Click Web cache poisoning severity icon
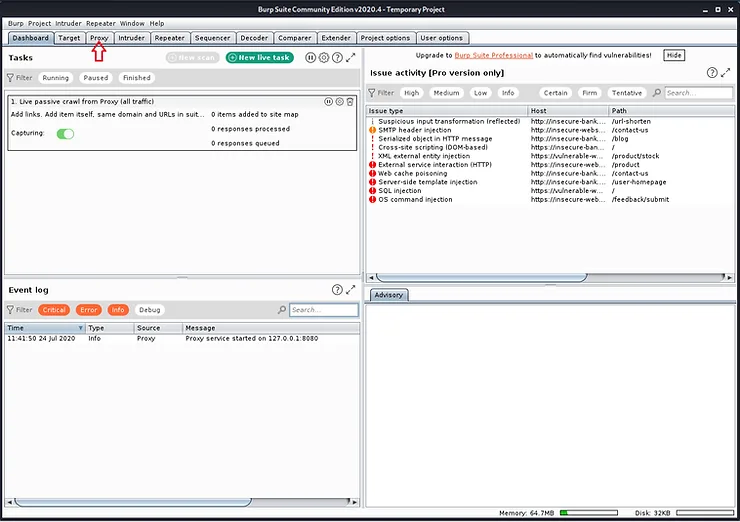Image resolution: width=740 pixels, height=522 pixels. (x=372, y=173)
